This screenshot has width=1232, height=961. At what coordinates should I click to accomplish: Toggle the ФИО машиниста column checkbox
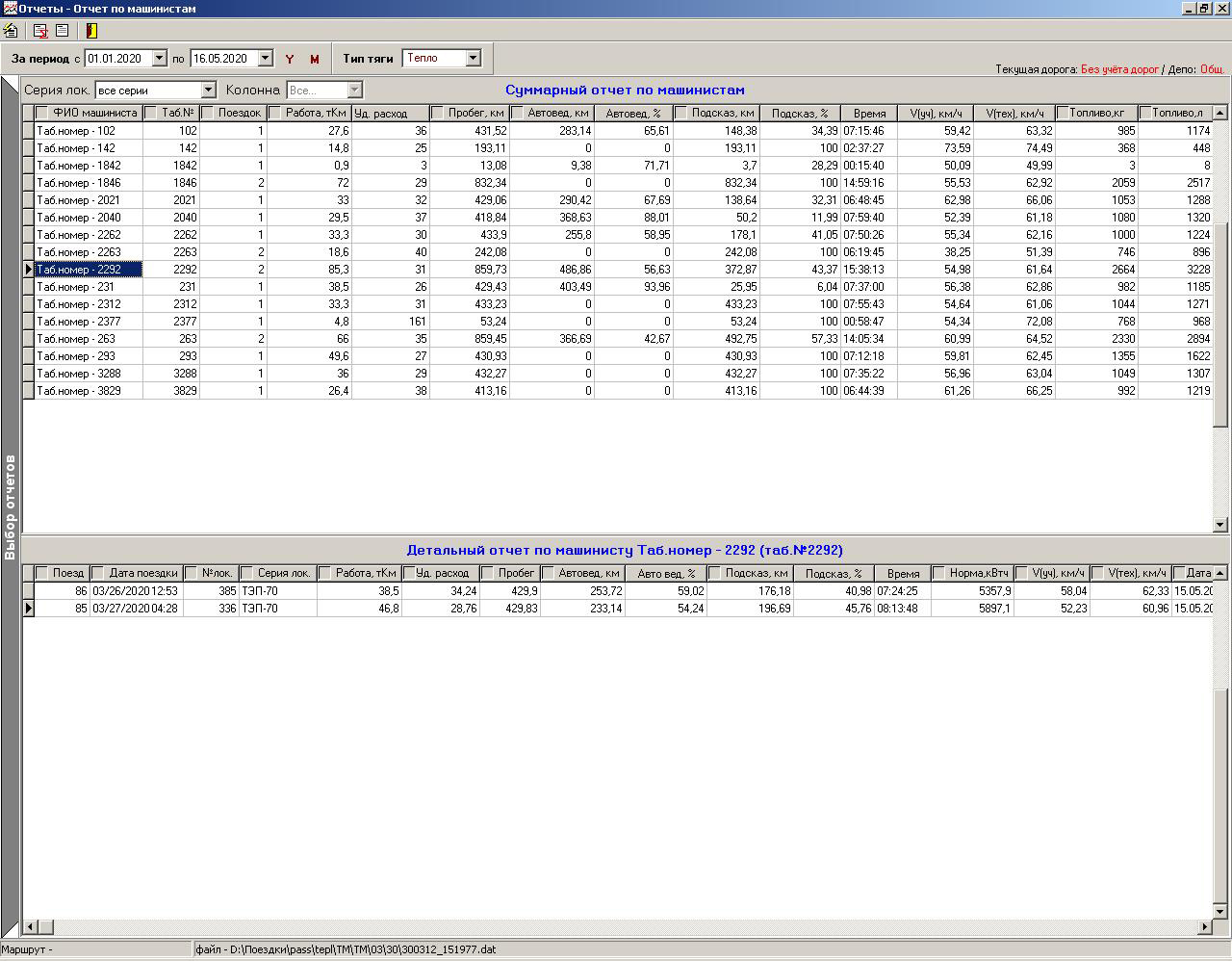coord(42,114)
